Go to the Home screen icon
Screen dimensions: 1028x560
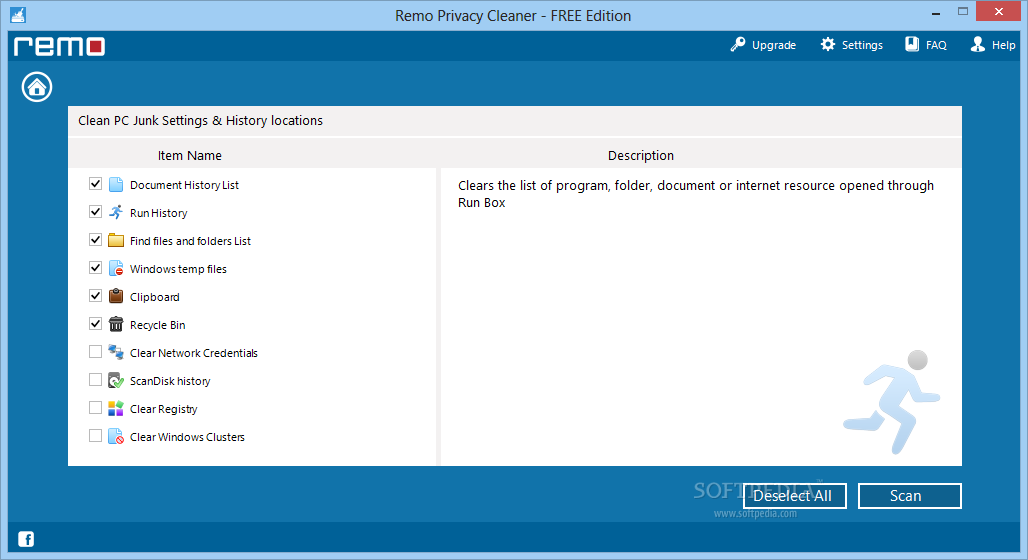(x=37, y=87)
